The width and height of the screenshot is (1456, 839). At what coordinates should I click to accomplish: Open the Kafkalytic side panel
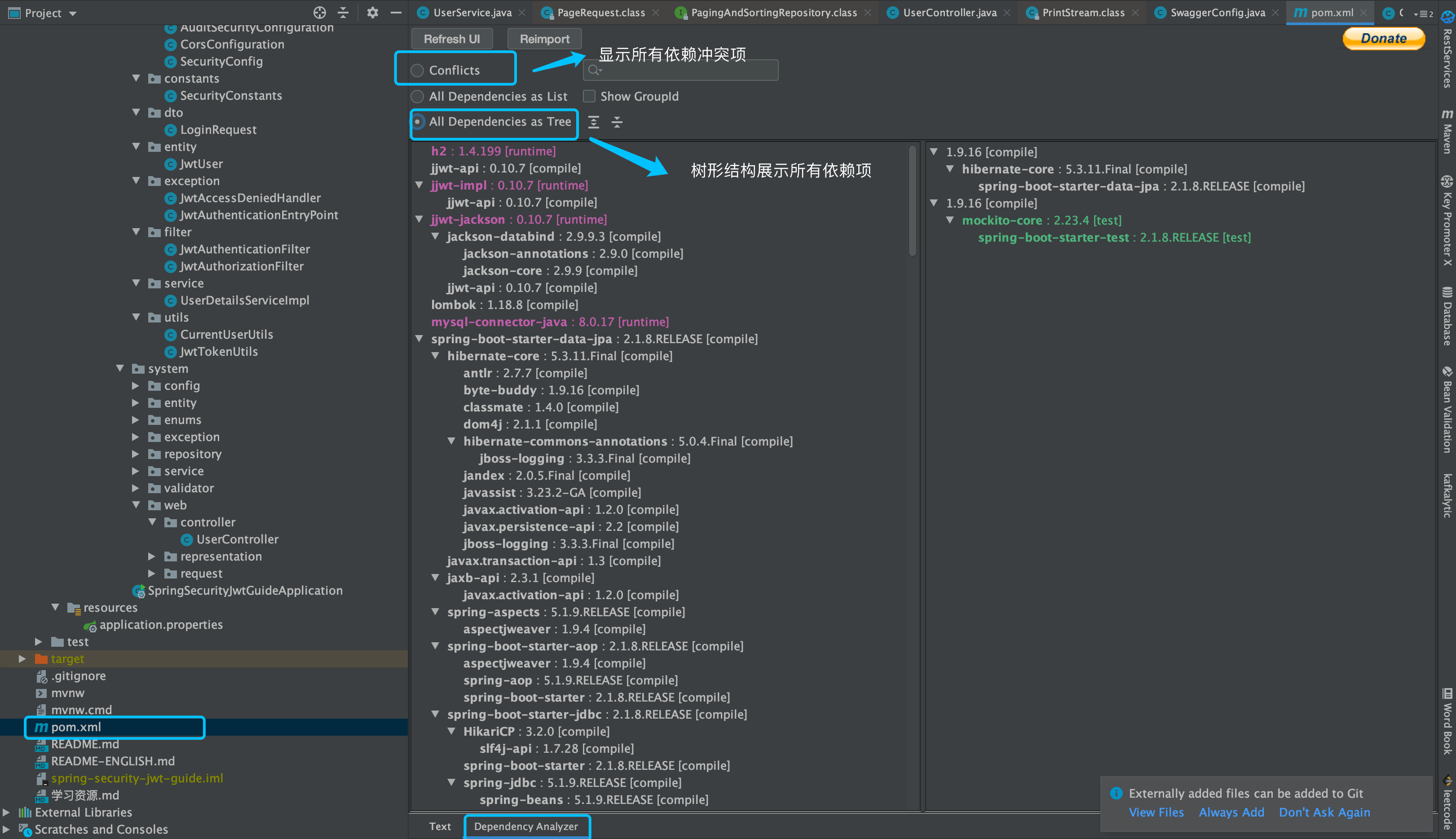pyautogui.click(x=1447, y=495)
